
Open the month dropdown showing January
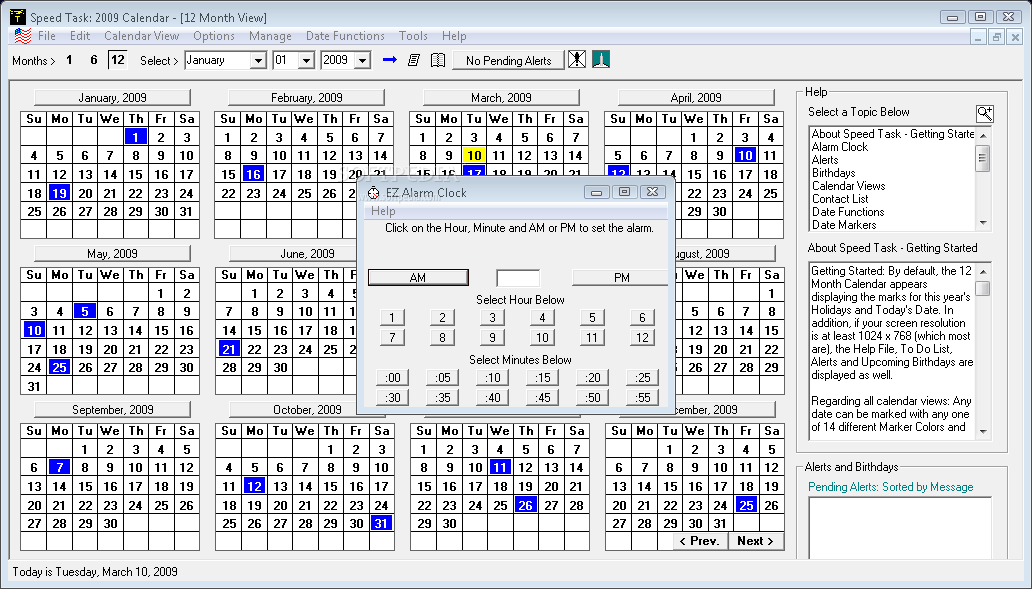259,61
